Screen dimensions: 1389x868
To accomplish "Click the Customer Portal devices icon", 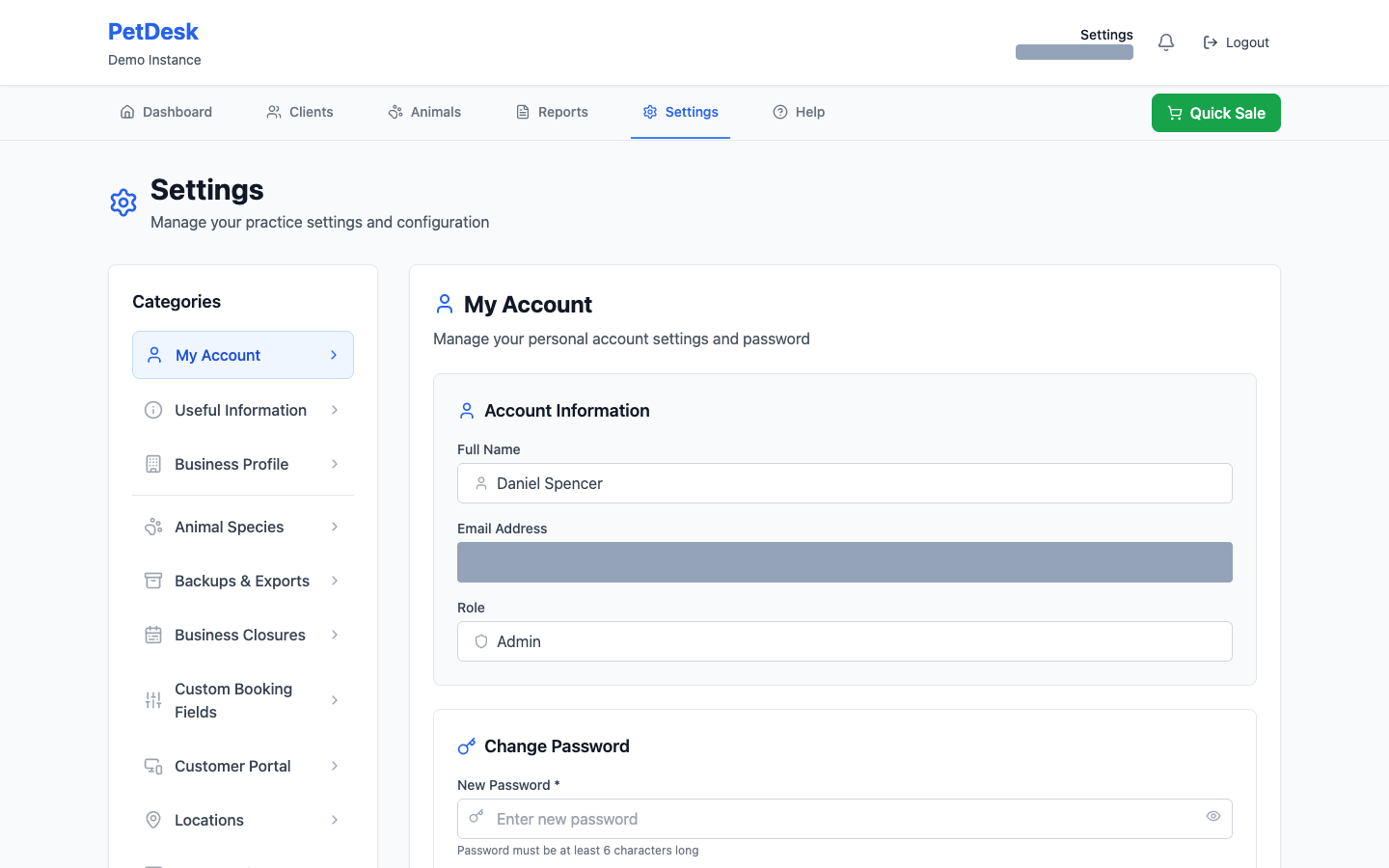I will pyautogui.click(x=153, y=766).
